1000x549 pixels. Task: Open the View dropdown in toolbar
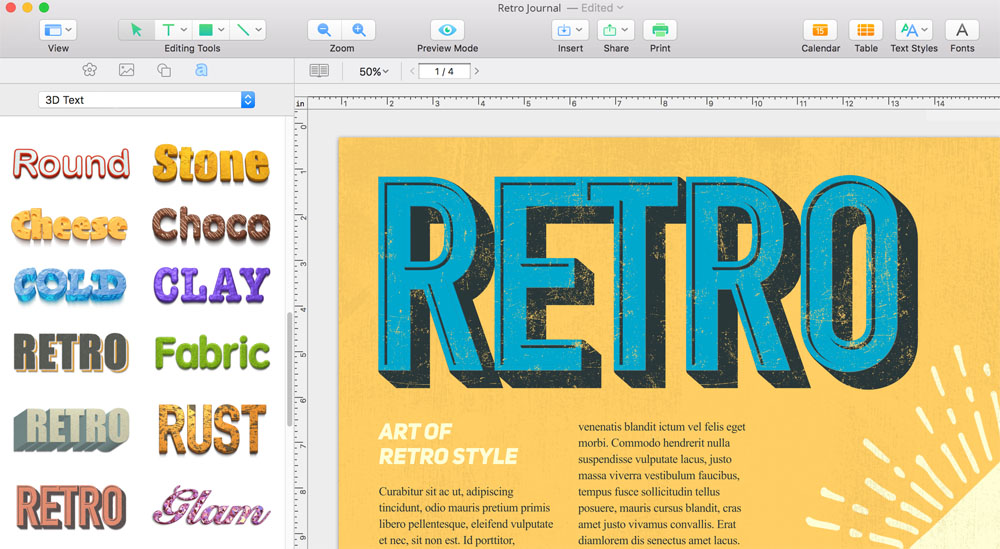[x=58, y=30]
